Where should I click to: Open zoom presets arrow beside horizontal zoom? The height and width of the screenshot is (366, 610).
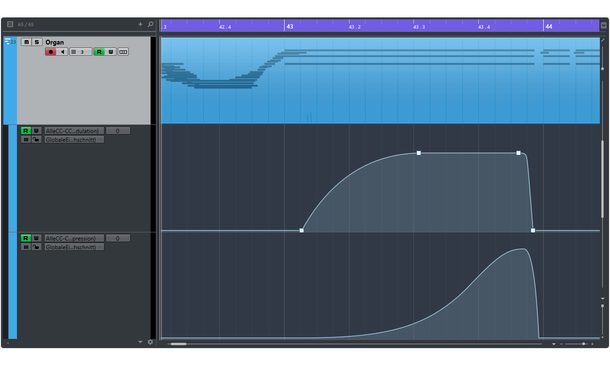tap(554, 344)
